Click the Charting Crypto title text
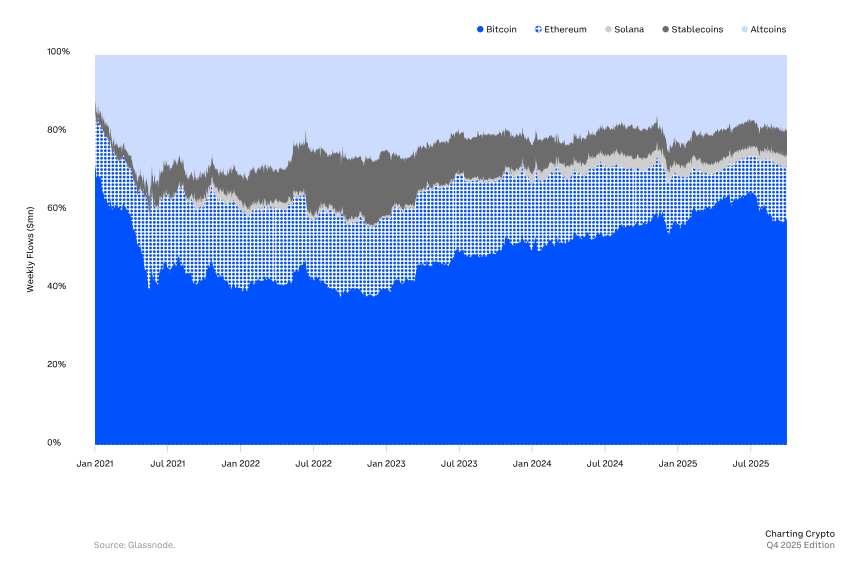This screenshot has width=854, height=563. [799, 534]
